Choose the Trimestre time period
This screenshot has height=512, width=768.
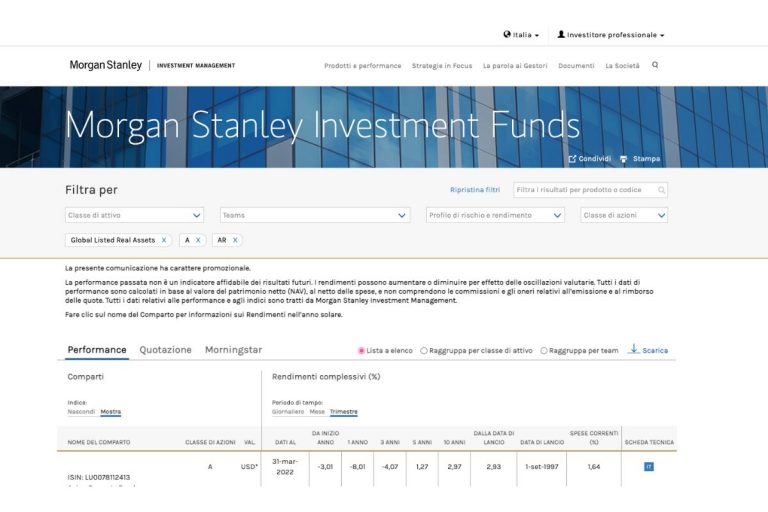click(x=344, y=412)
